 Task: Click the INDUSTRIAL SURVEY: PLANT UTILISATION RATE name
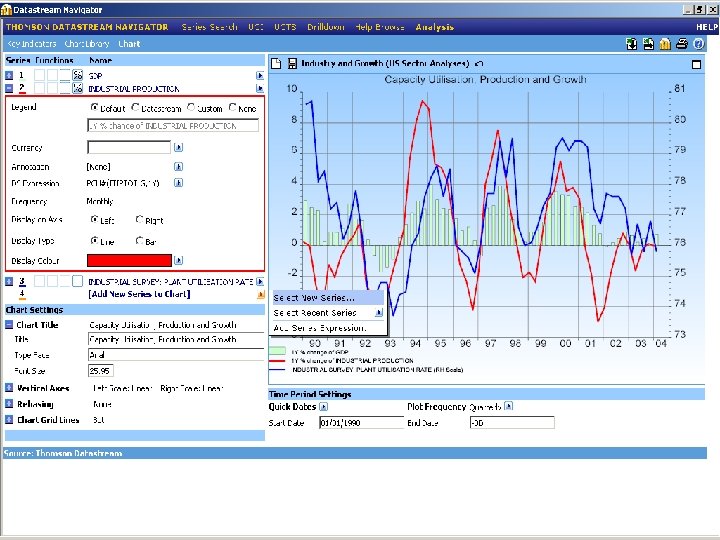pyautogui.click(x=171, y=281)
